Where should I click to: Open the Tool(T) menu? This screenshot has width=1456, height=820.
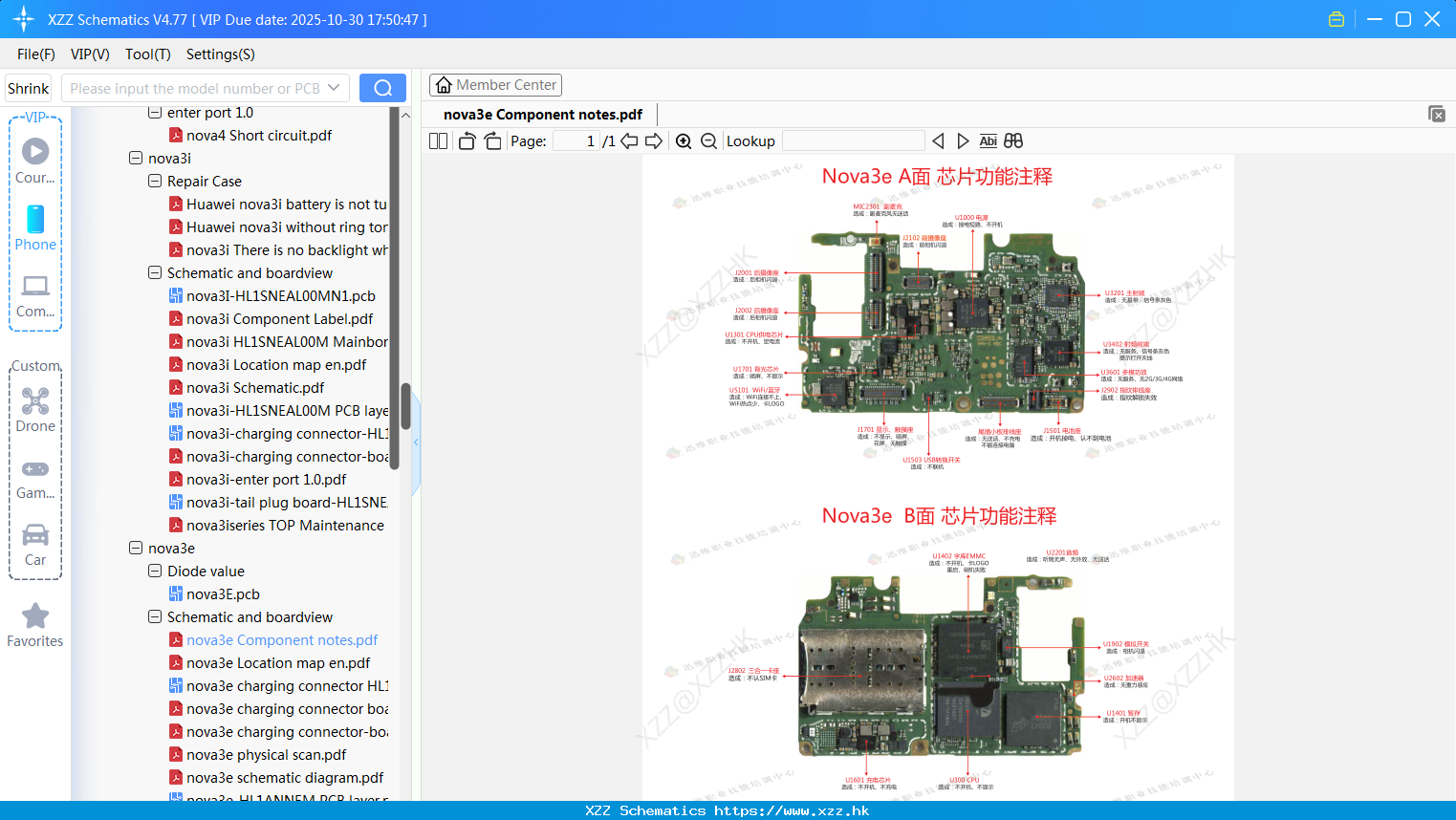point(148,54)
